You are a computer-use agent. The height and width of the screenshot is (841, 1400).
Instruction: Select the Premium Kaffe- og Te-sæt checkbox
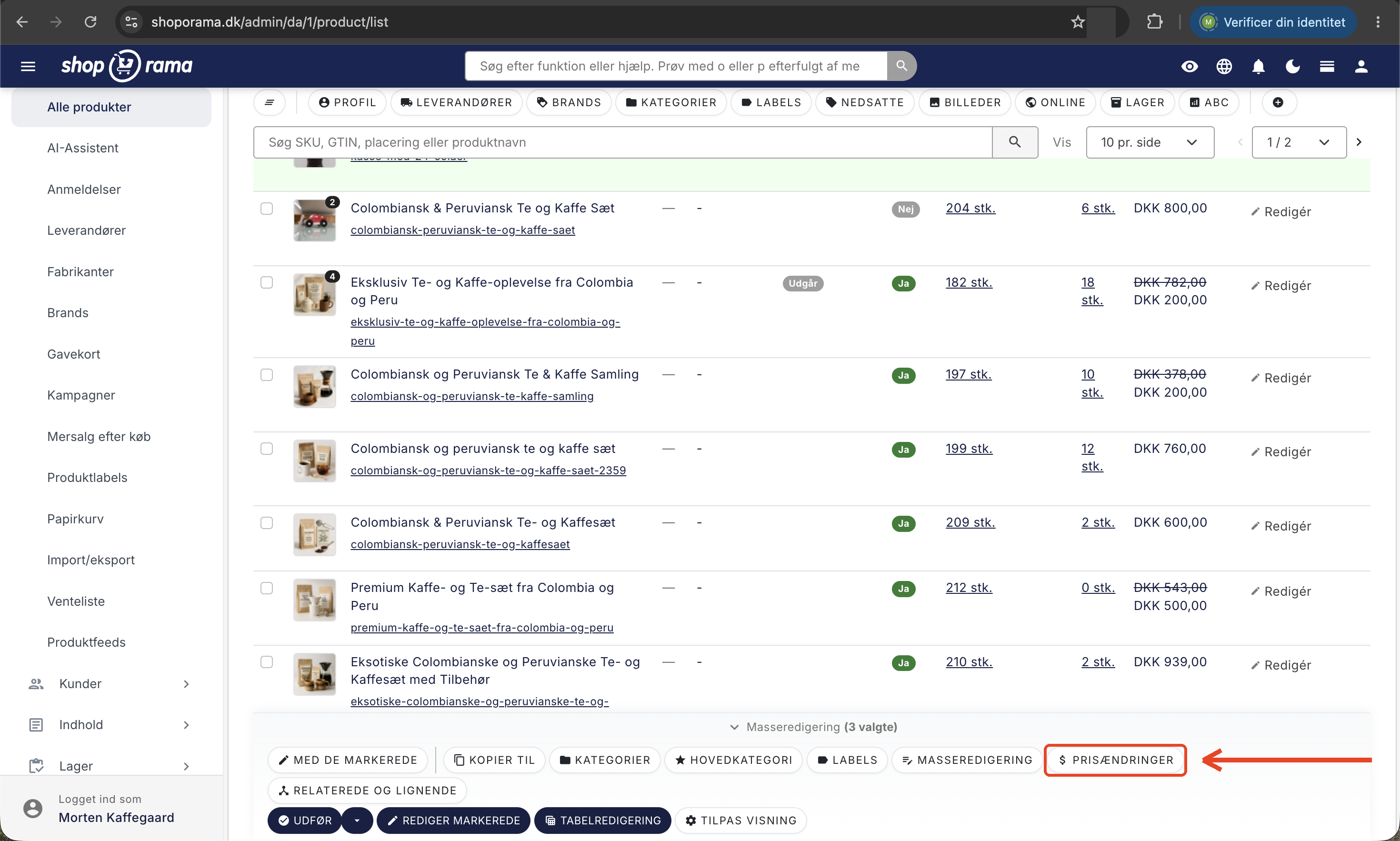pos(266,588)
